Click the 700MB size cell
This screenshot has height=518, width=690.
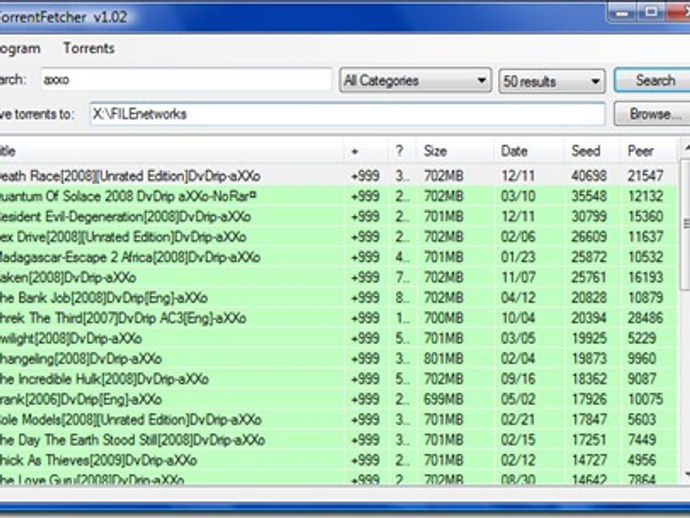444,318
